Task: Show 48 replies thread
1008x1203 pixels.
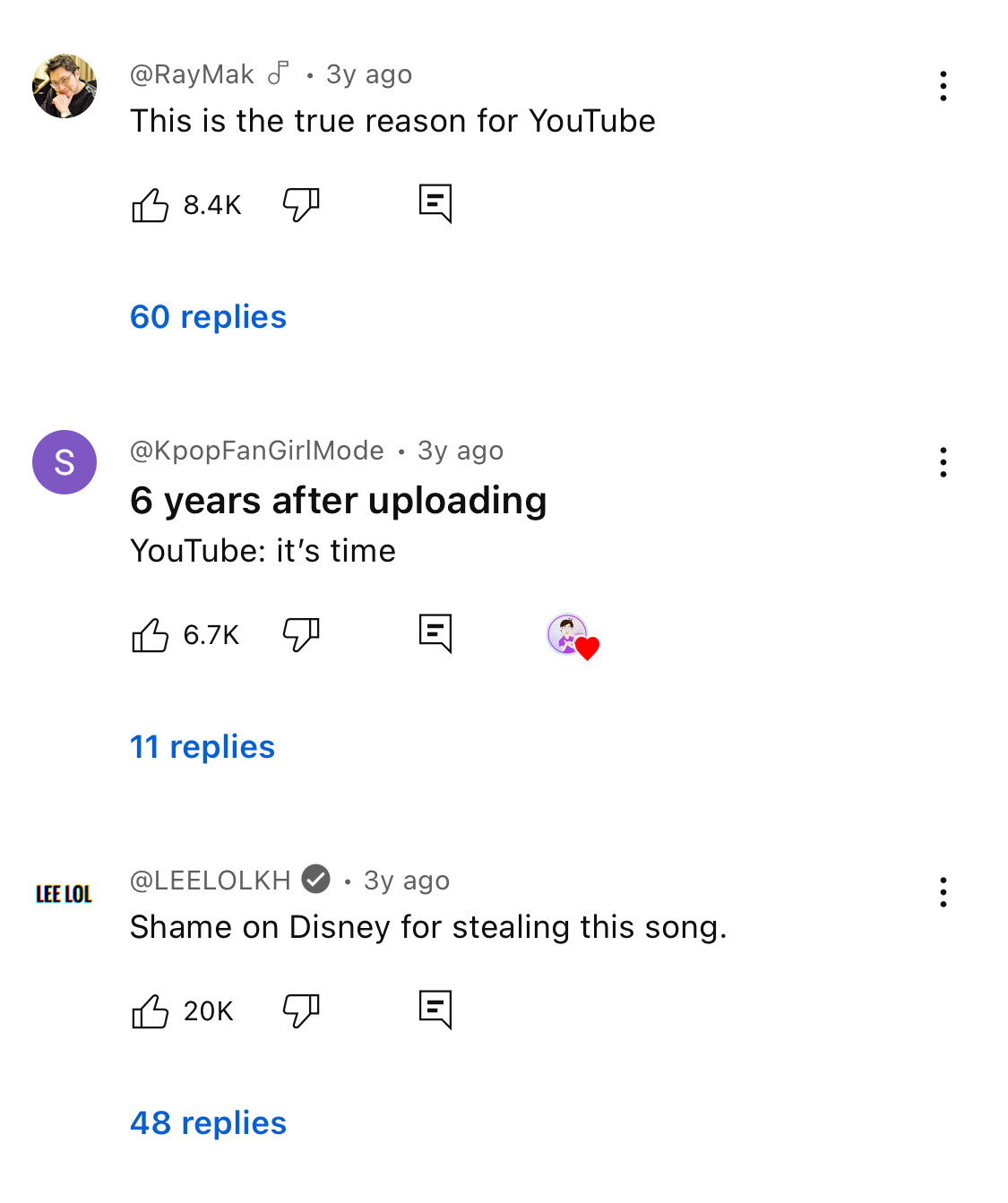Action: pyautogui.click(x=208, y=1123)
